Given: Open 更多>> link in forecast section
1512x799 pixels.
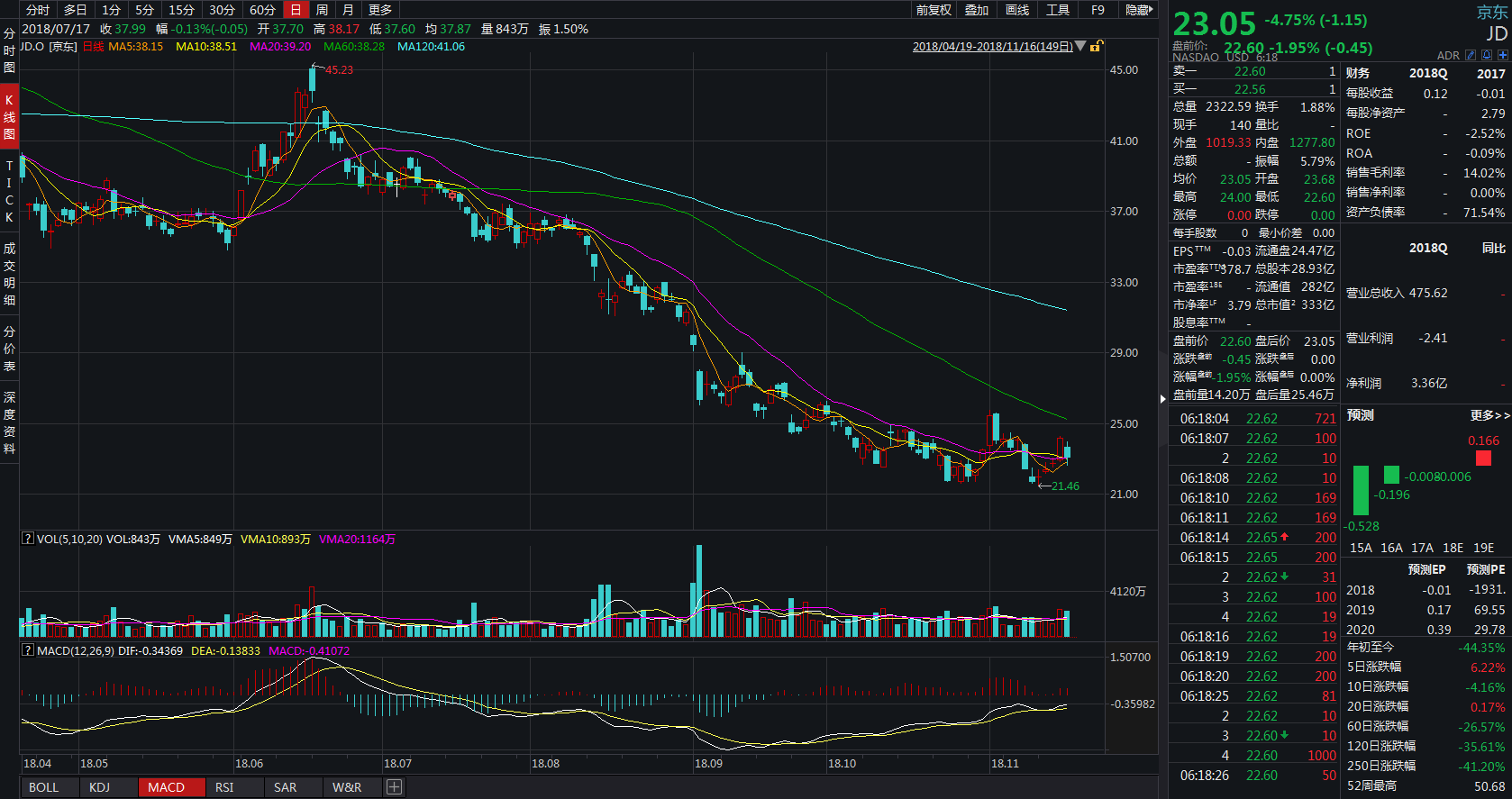Looking at the screenshot, I should [1489, 415].
